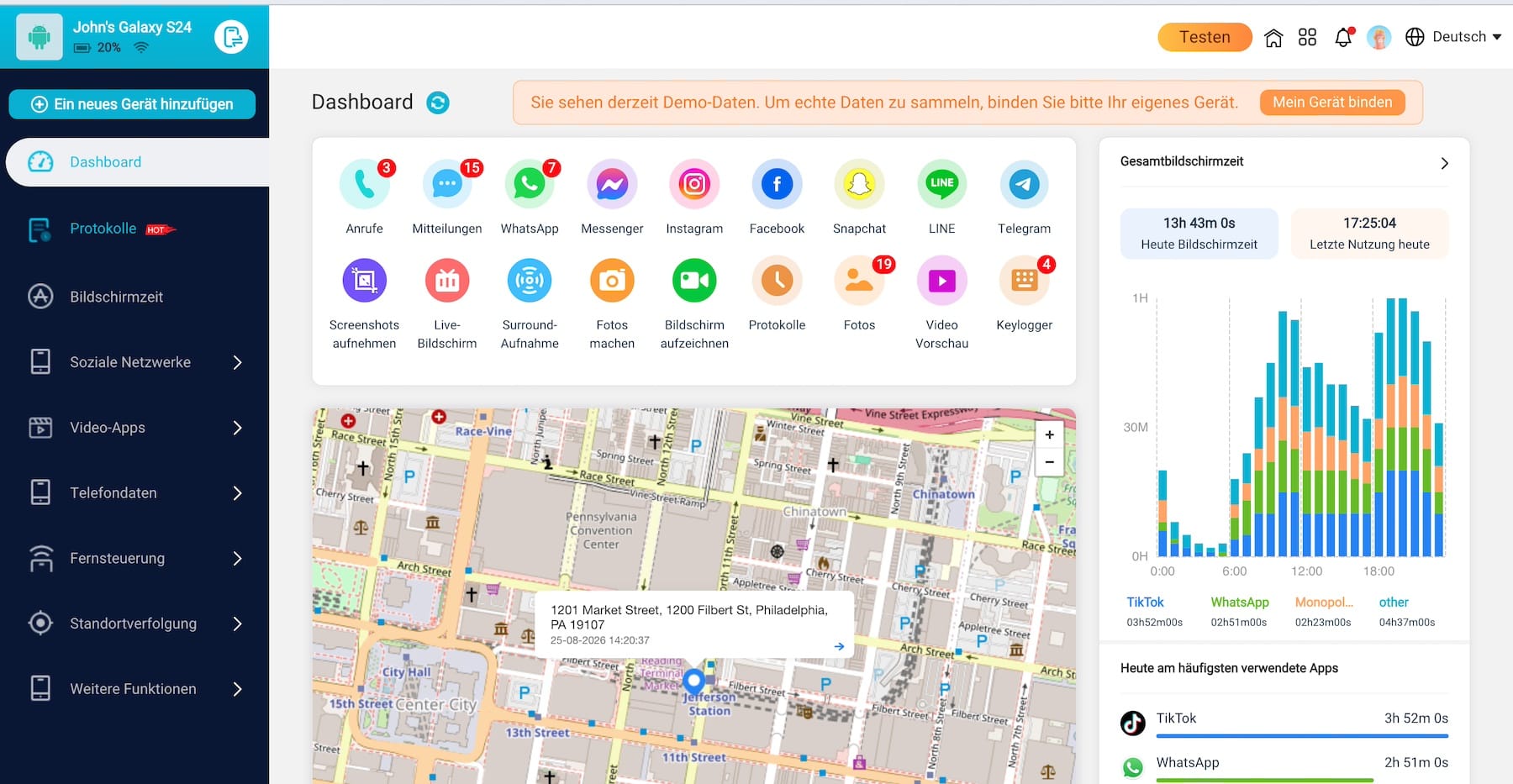This screenshot has height=784, width=1513.
Task: Click the Monopol... chart legend label
Action: (1324, 602)
